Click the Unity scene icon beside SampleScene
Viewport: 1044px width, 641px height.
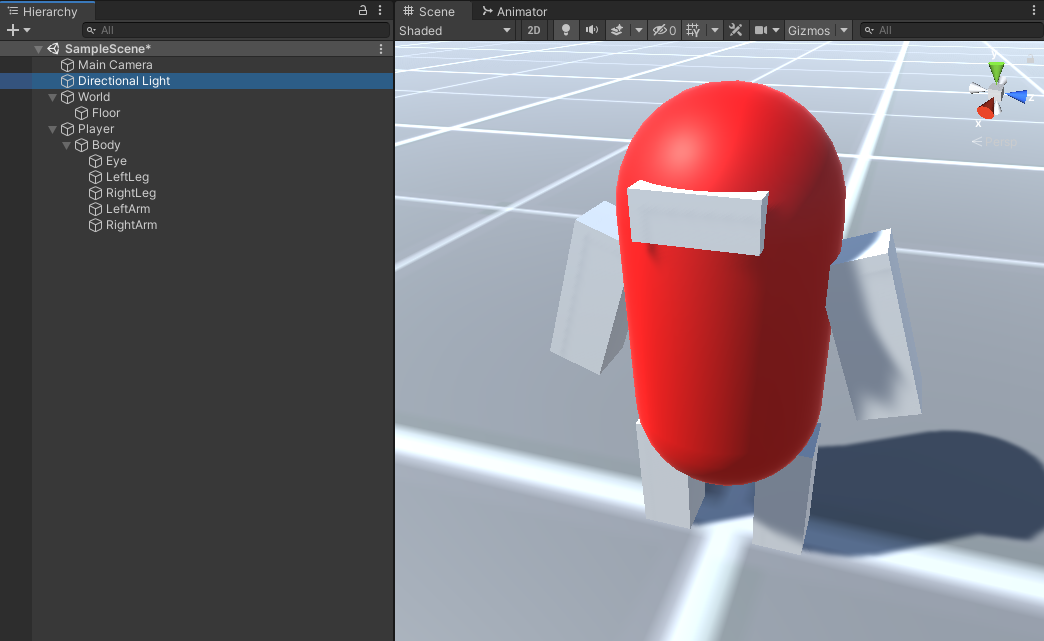[53, 49]
